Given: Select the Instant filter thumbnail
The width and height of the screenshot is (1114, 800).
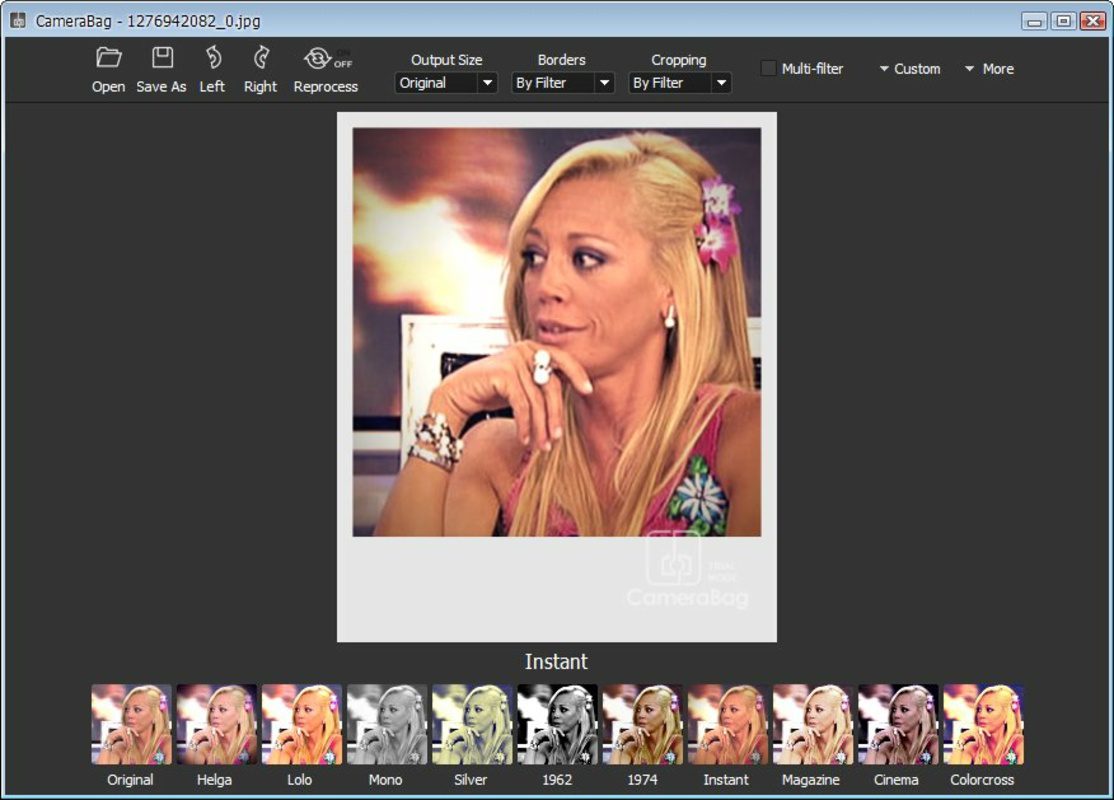Looking at the screenshot, I should (x=728, y=724).
